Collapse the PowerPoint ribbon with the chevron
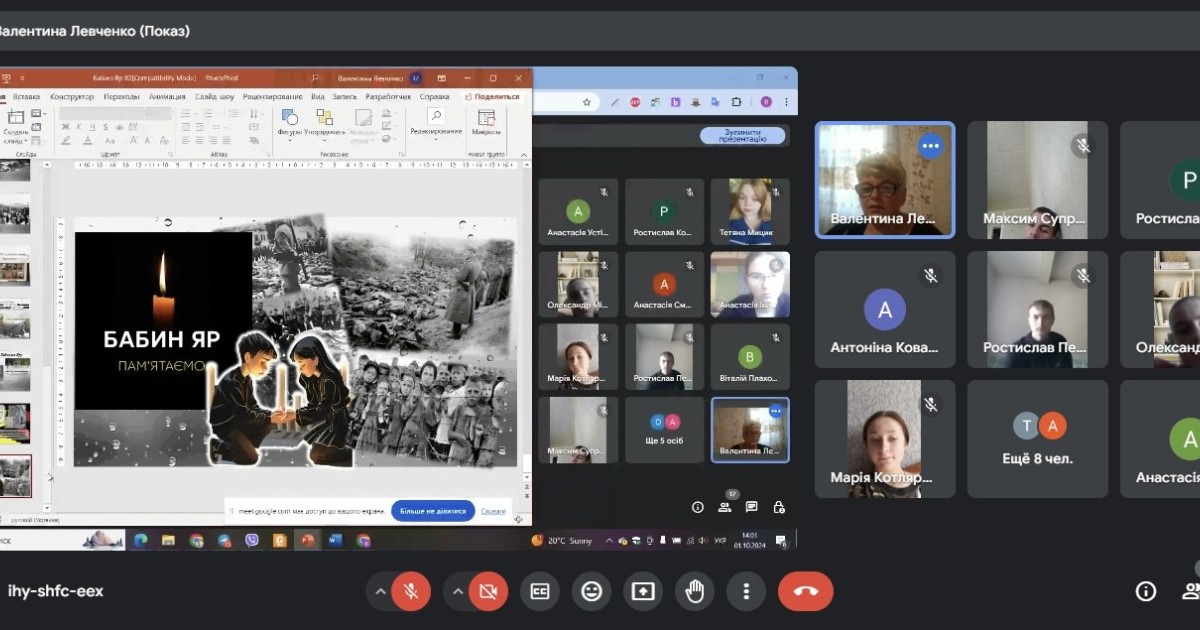1200x630 pixels. coord(522,155)
